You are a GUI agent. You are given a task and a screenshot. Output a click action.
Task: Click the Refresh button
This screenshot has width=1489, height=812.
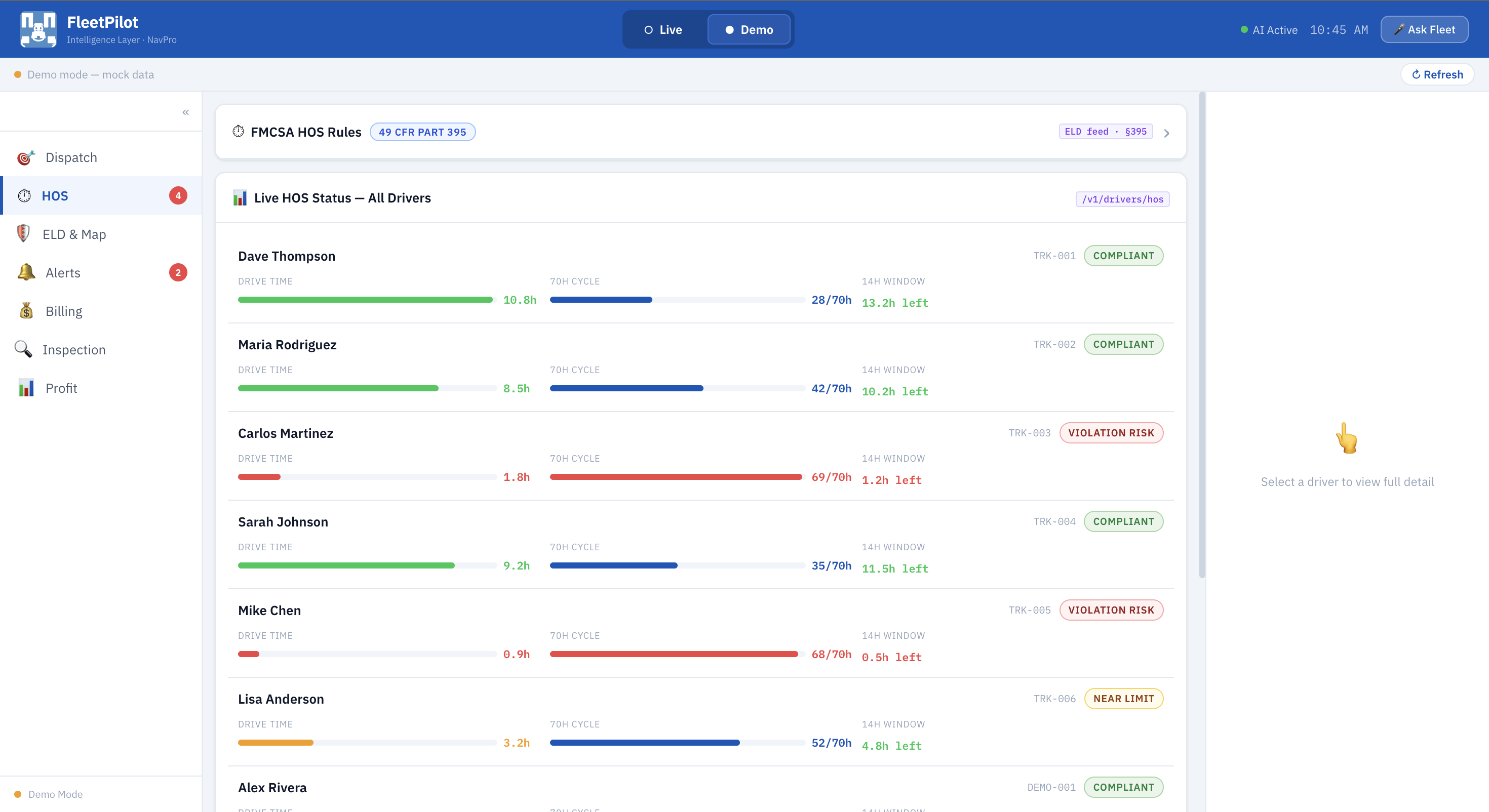1437,74
